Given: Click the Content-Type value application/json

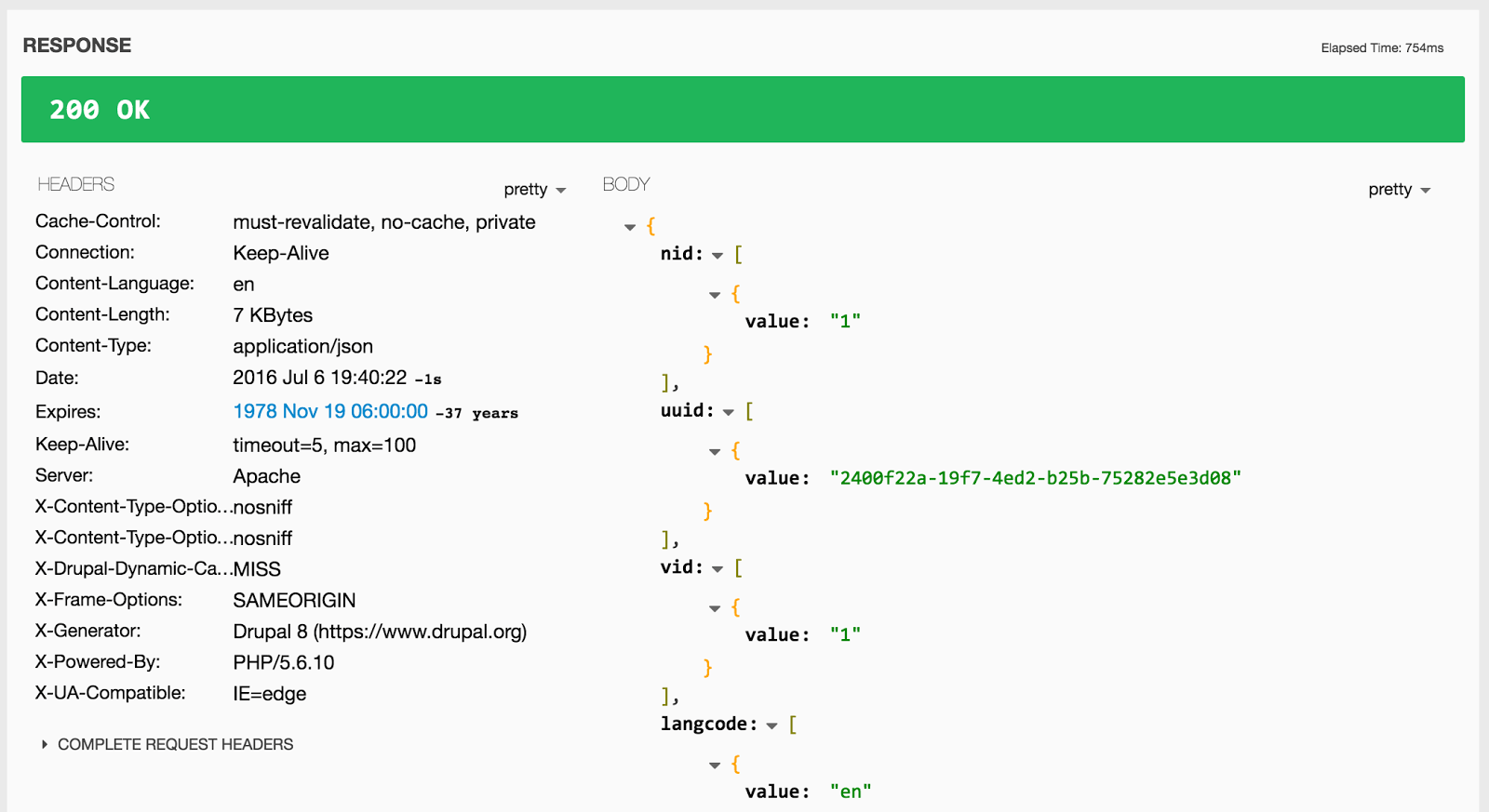Looking at the screenshot, I should [302, 346].
